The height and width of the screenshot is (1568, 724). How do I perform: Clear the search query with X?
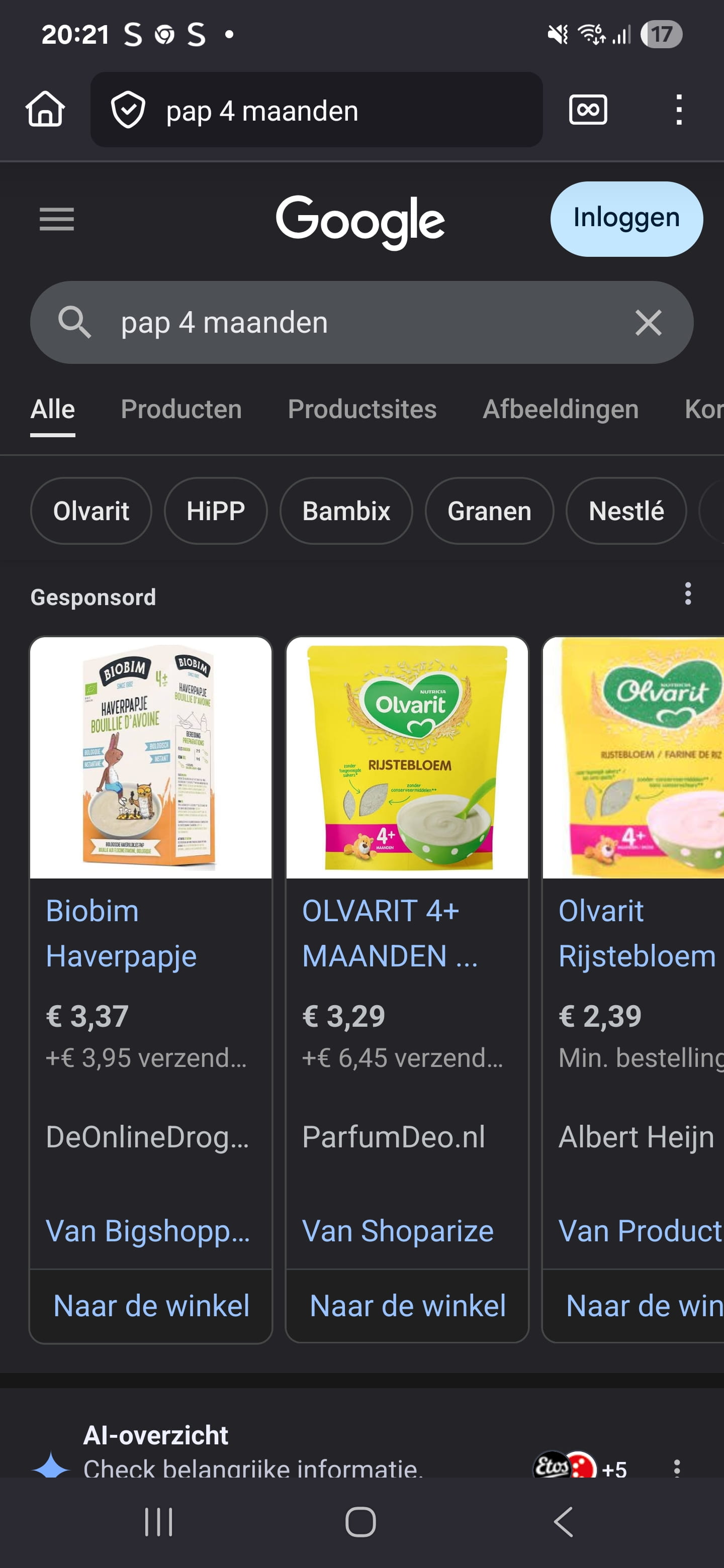648,323
